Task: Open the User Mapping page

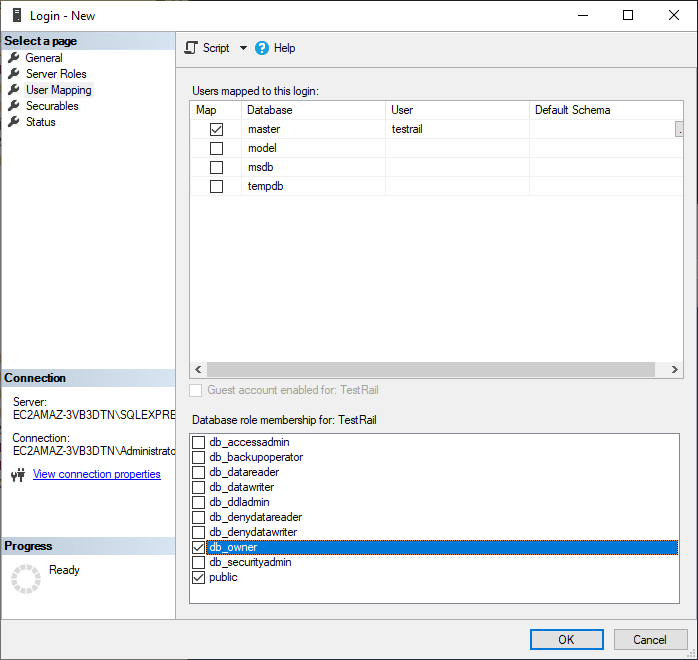Action: tap(58, 90)
